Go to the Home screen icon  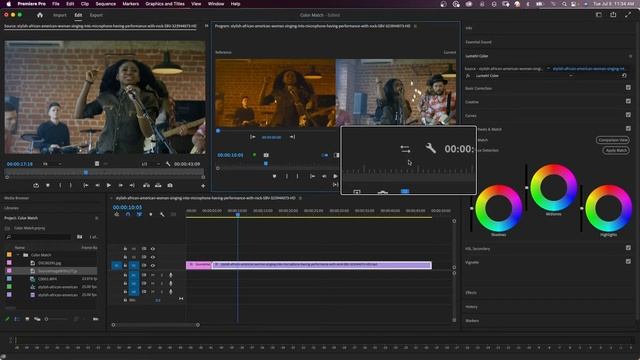[x=40, y=15]
